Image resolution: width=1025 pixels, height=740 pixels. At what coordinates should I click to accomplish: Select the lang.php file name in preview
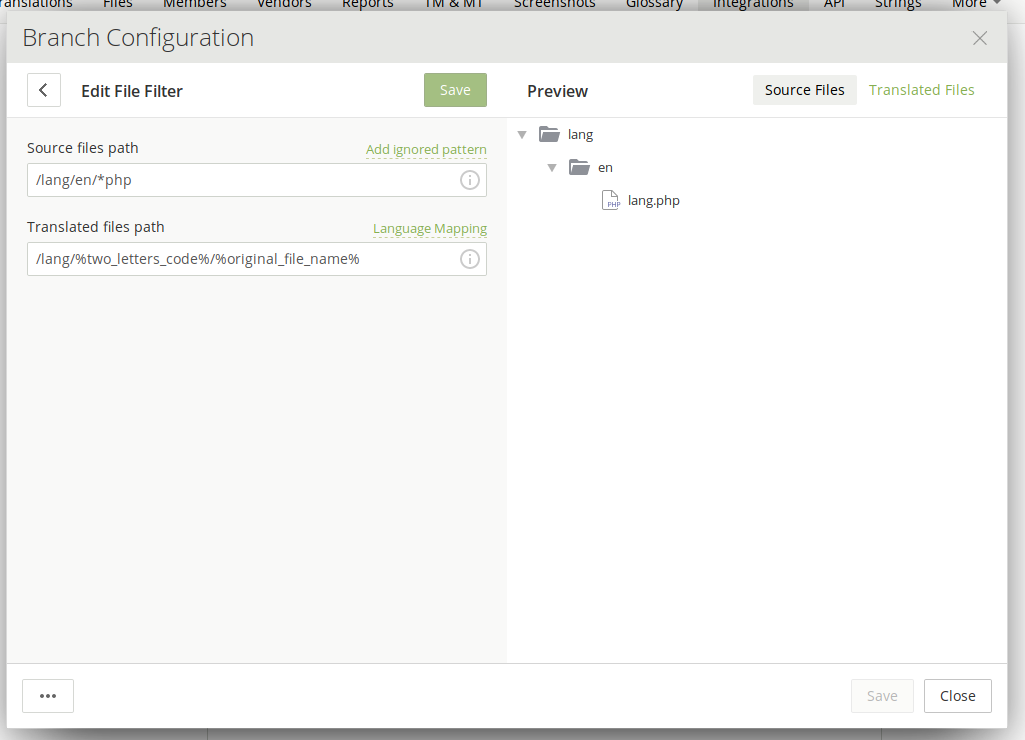coord(654,201)
